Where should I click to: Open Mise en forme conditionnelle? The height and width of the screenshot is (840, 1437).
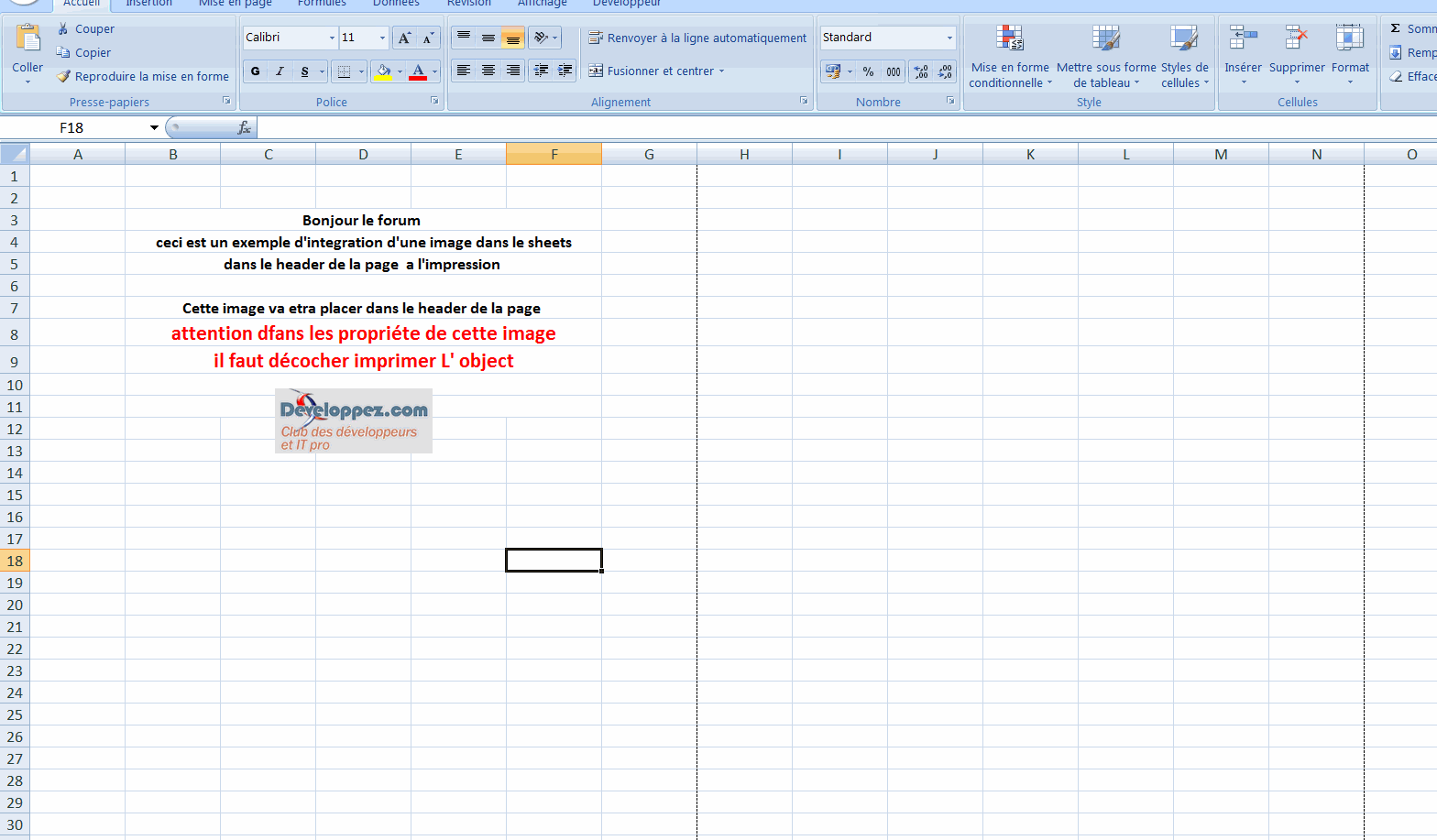tap(1010, 56)
